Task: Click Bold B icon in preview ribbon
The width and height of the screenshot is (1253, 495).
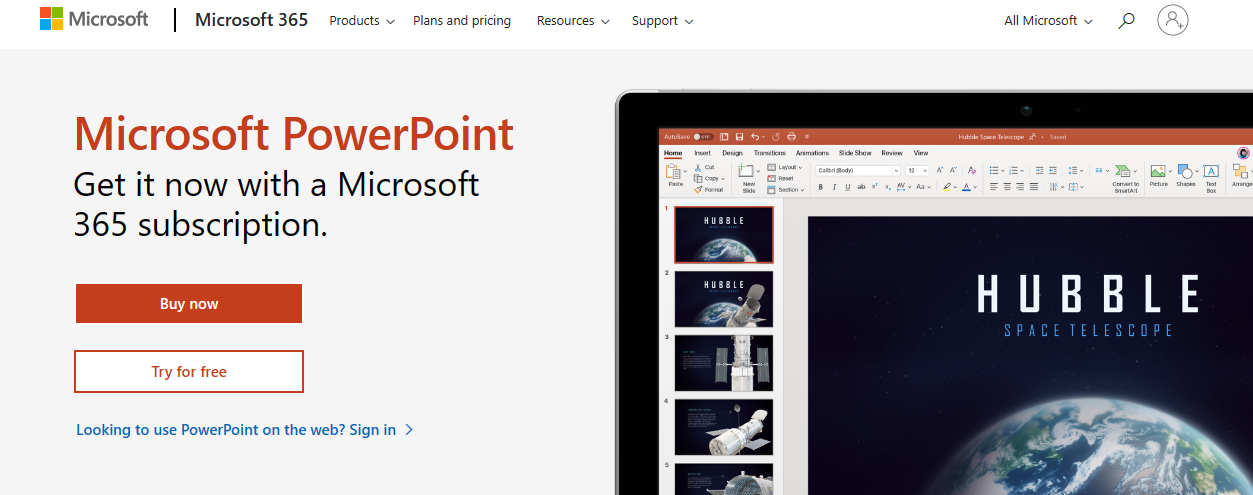Action: tap(821, 187)
